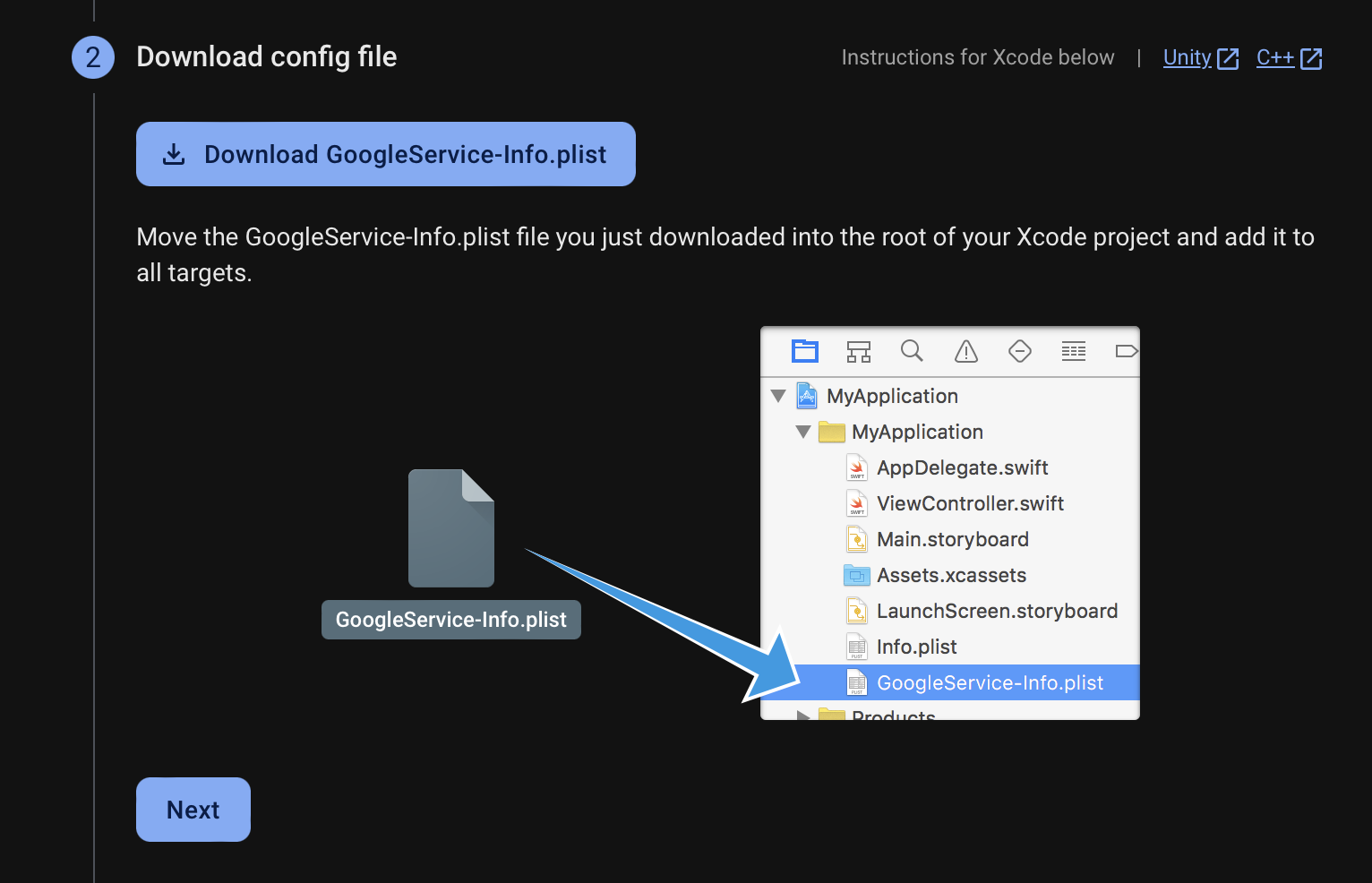
Task: Expand the Products folder triangle
Action: pos(803,715)
